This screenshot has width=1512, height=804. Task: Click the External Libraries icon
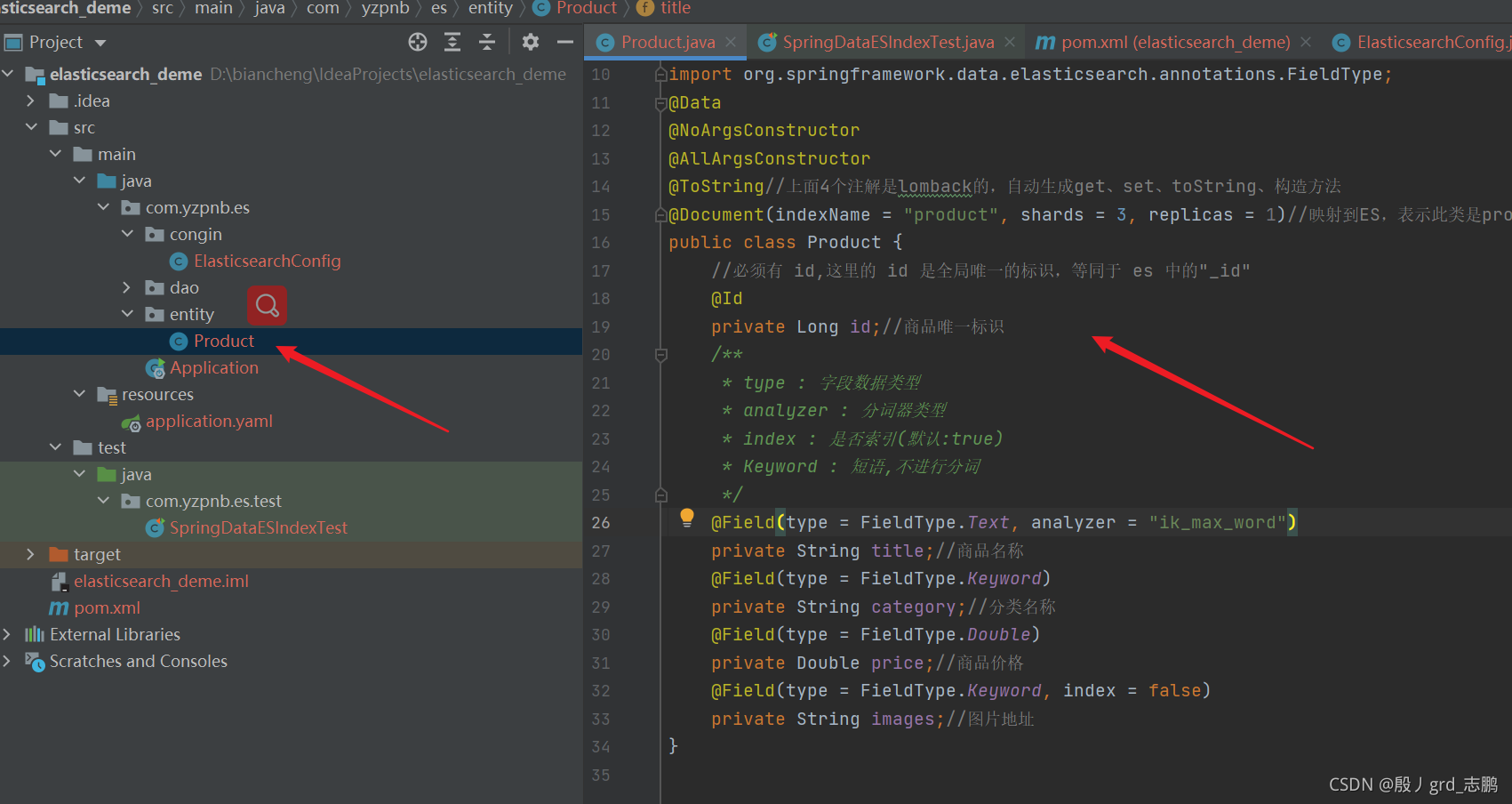click(x=35, y=634)
